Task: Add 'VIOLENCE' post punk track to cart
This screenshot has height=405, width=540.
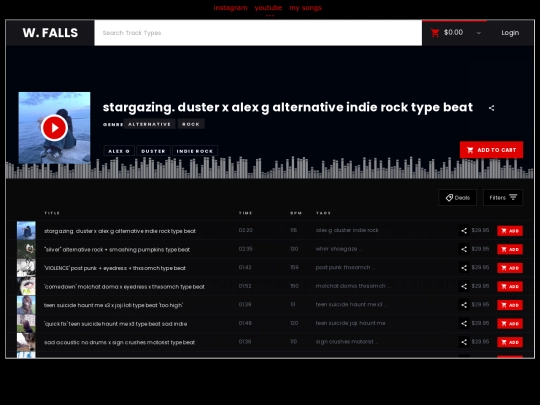Action: pos(510,268)
